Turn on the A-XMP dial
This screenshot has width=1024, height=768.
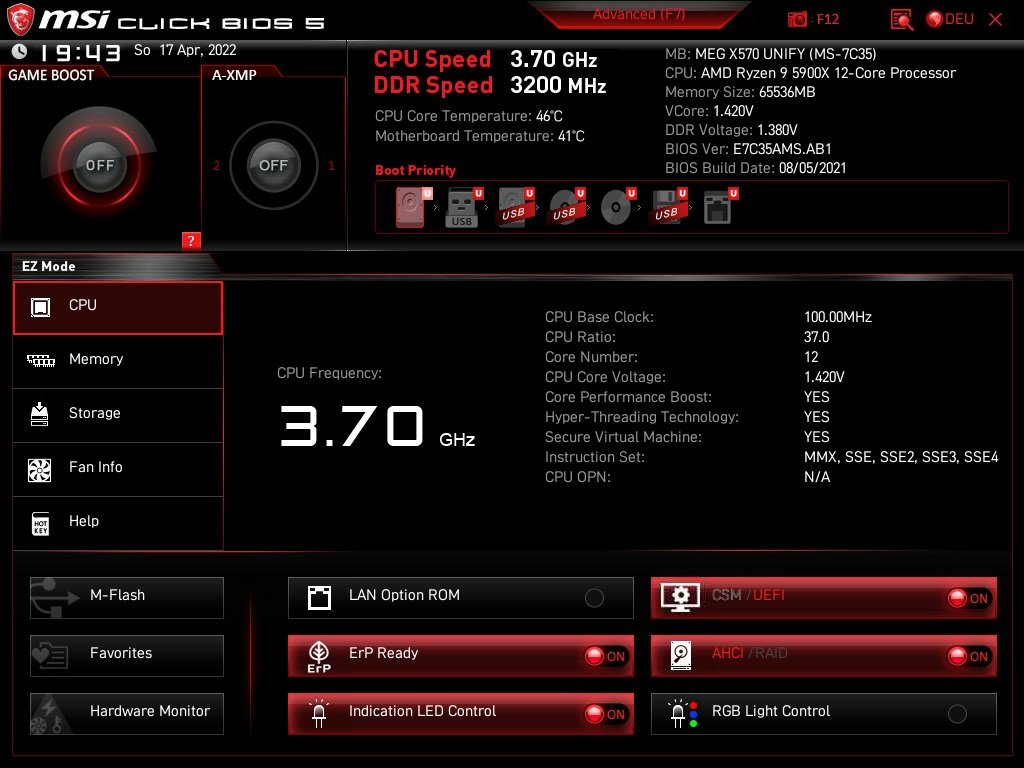pos(273,165)
